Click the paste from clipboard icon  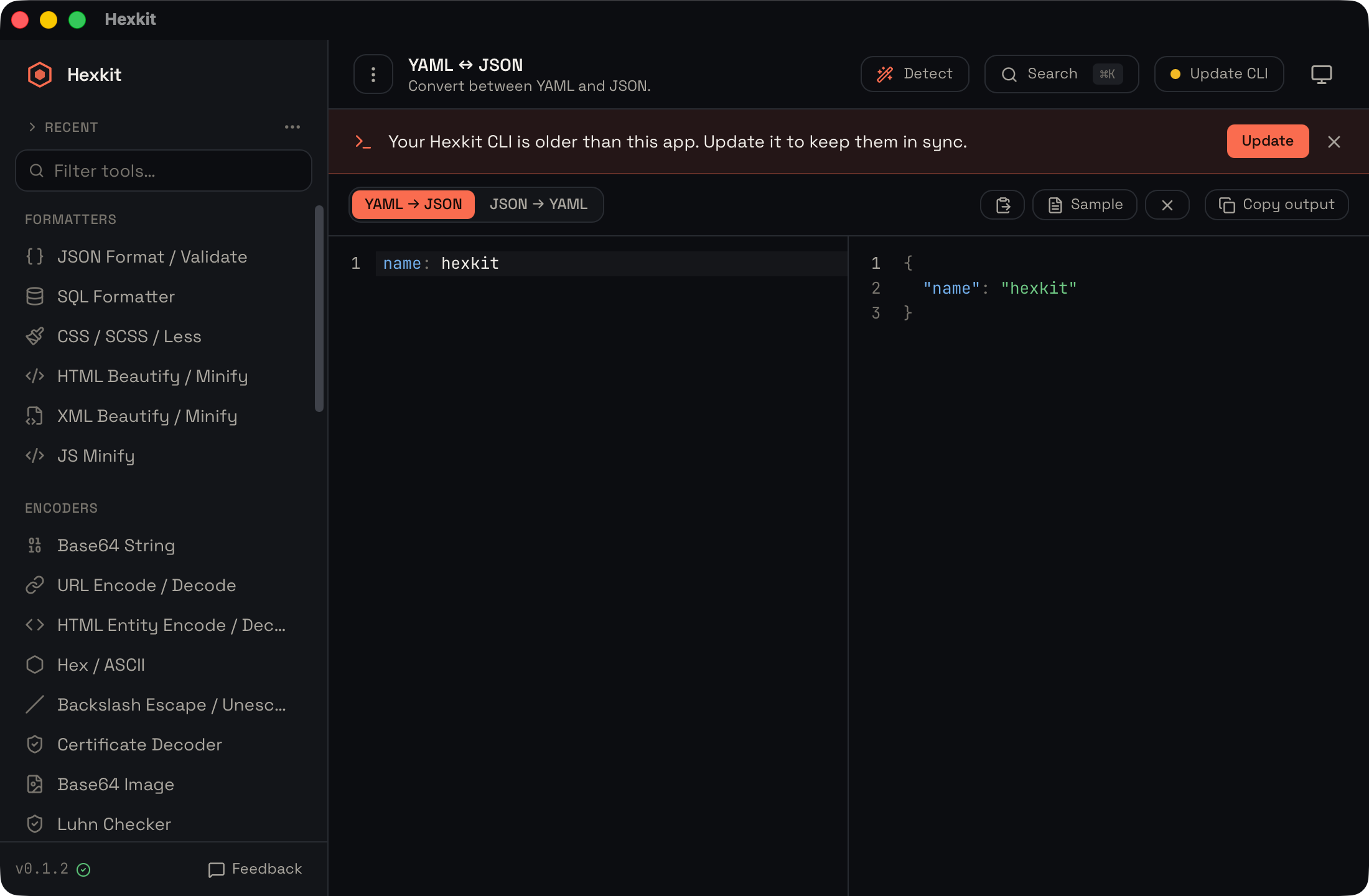point(1002,205)
